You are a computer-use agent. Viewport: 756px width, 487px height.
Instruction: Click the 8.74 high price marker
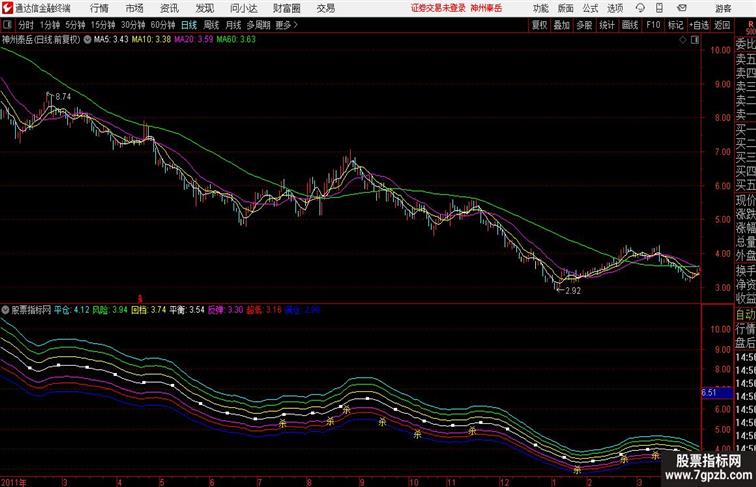[x=63, y=96]
